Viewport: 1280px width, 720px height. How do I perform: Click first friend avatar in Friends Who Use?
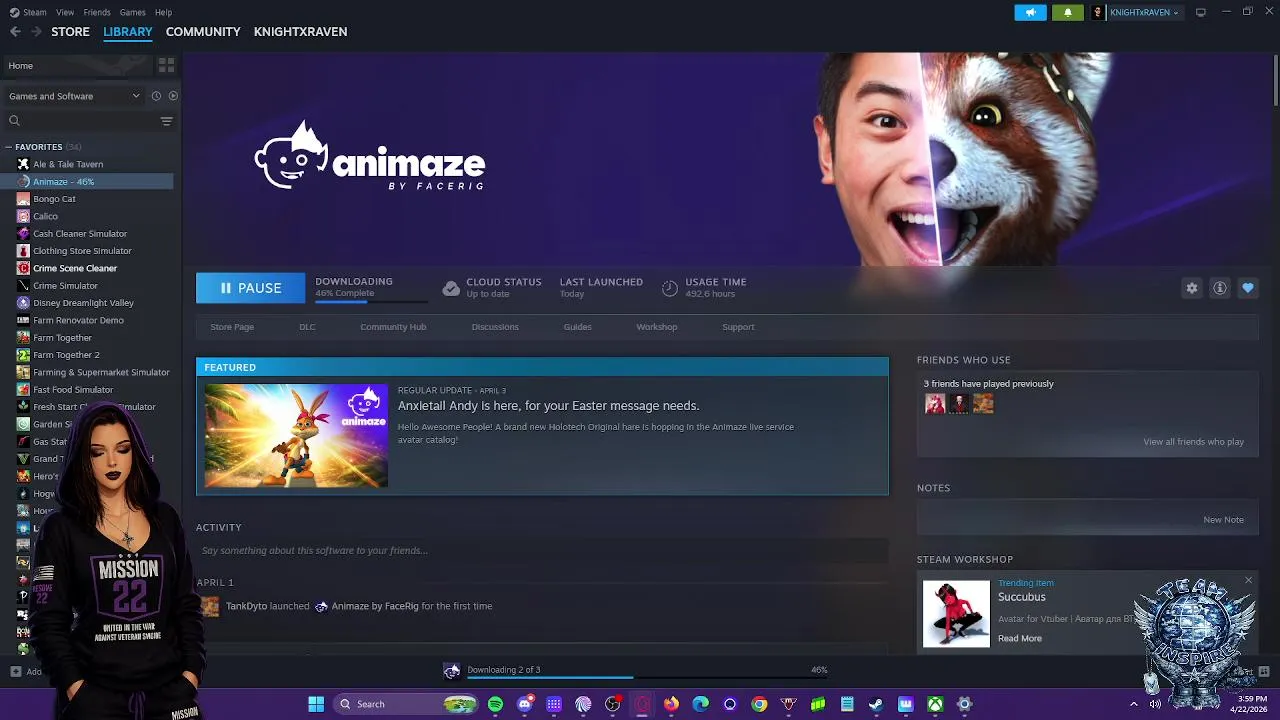935,404
